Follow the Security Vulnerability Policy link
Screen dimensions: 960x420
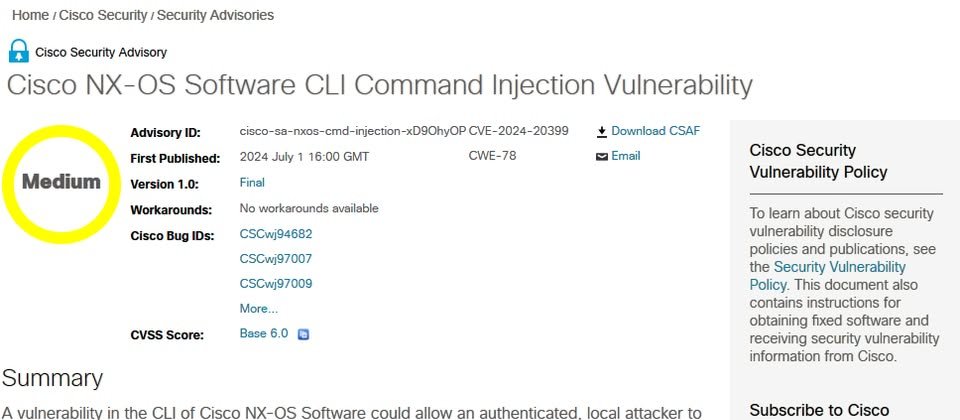827,276
